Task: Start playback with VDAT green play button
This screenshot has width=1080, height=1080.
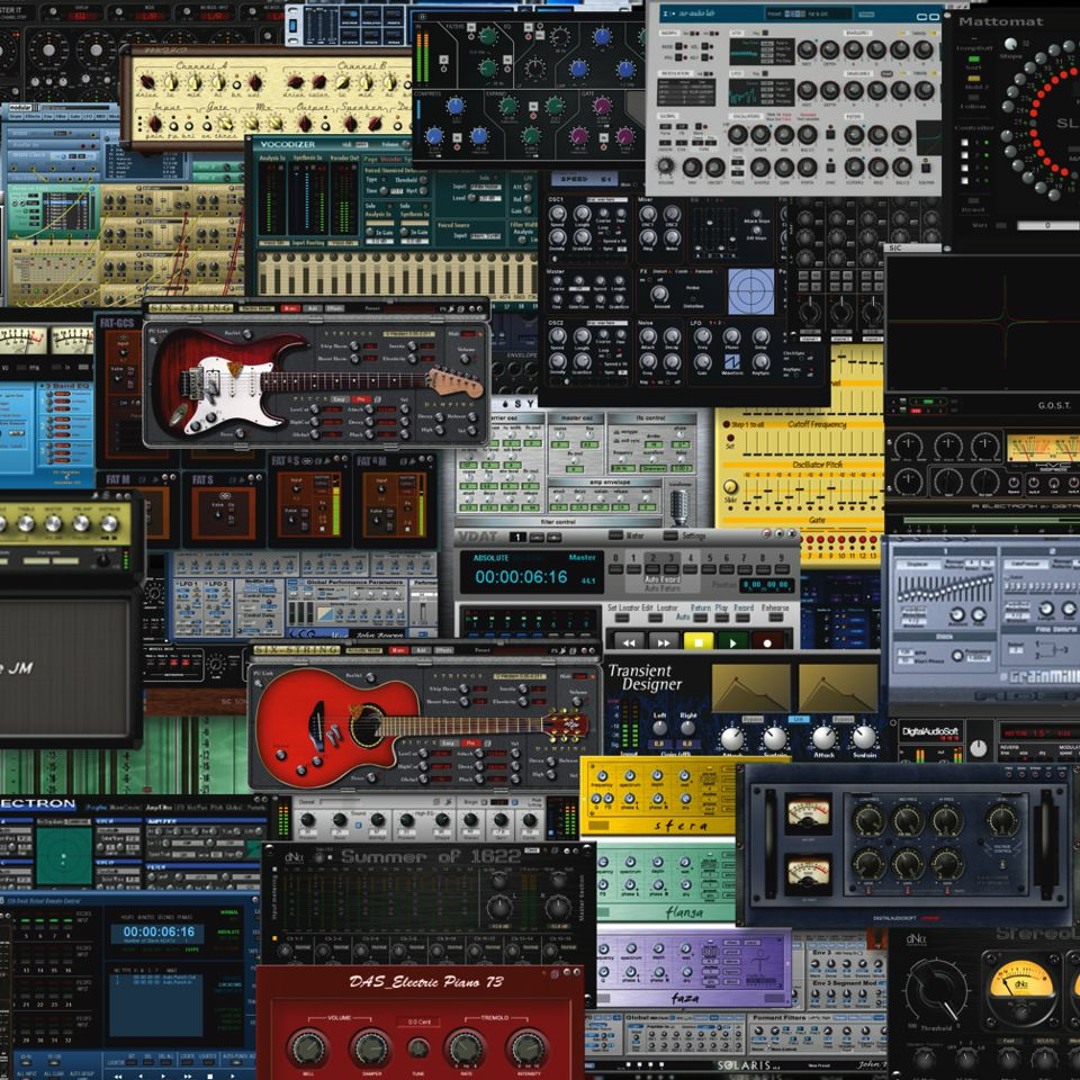Action: 733,642
